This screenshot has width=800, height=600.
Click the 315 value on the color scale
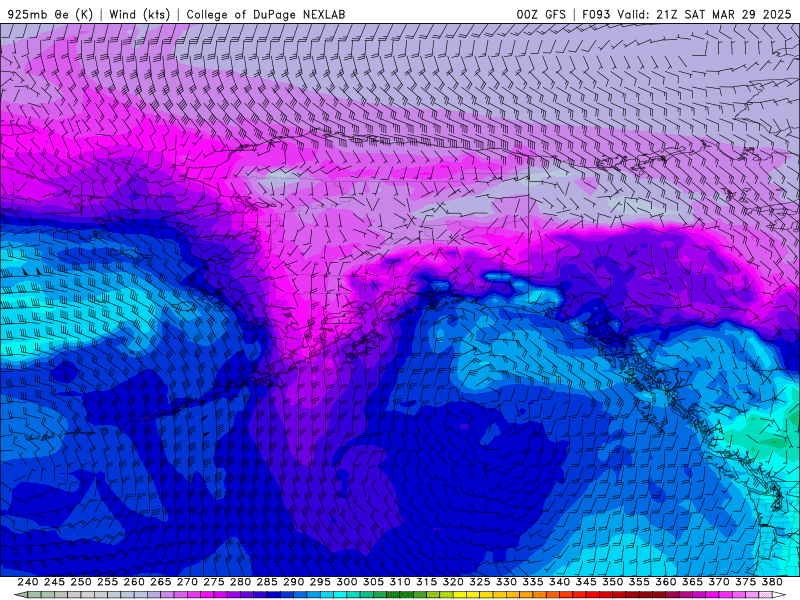pos(426,582)
